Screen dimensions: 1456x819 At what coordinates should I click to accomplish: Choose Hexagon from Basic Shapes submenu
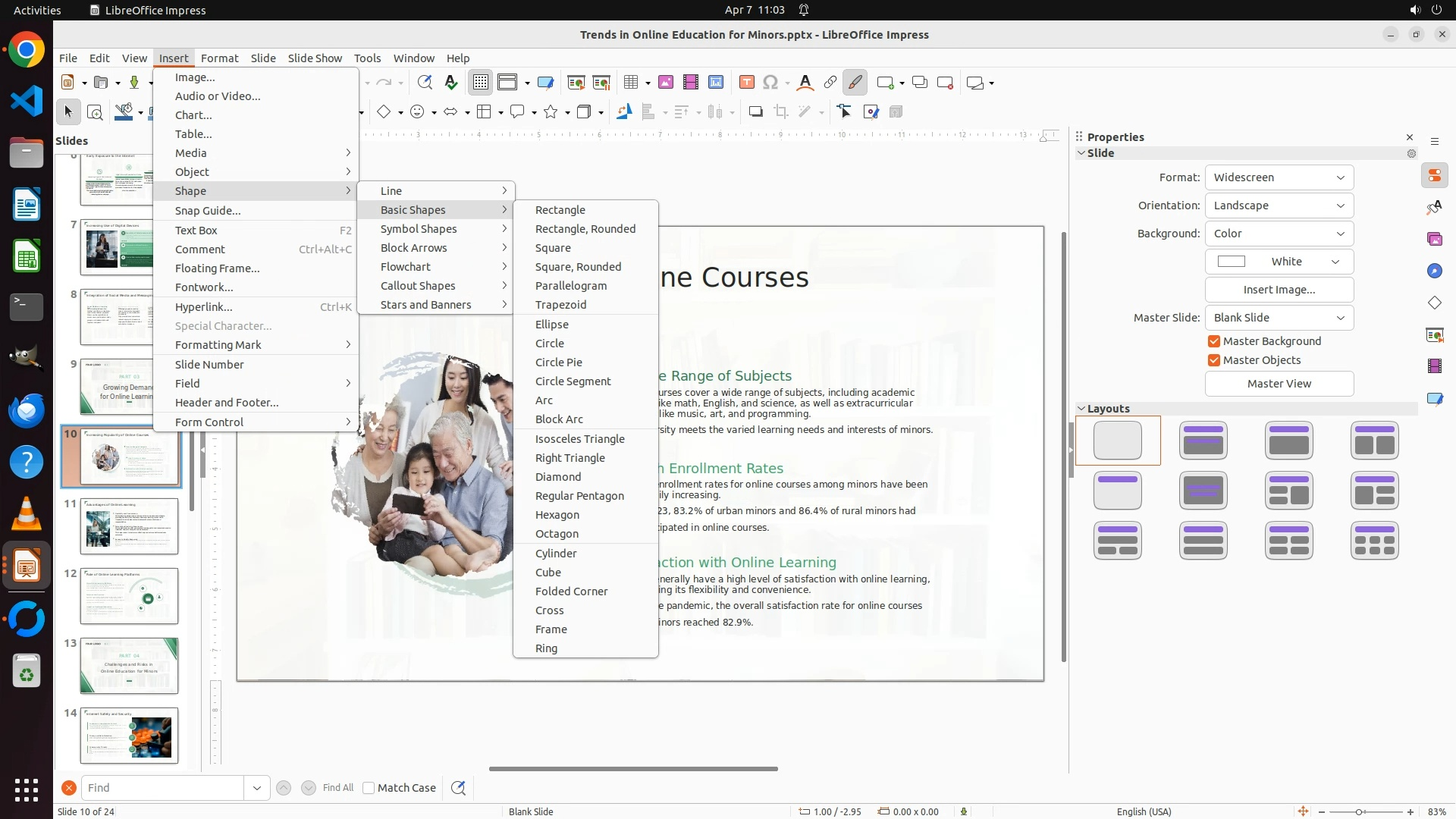tap(557, 515)
